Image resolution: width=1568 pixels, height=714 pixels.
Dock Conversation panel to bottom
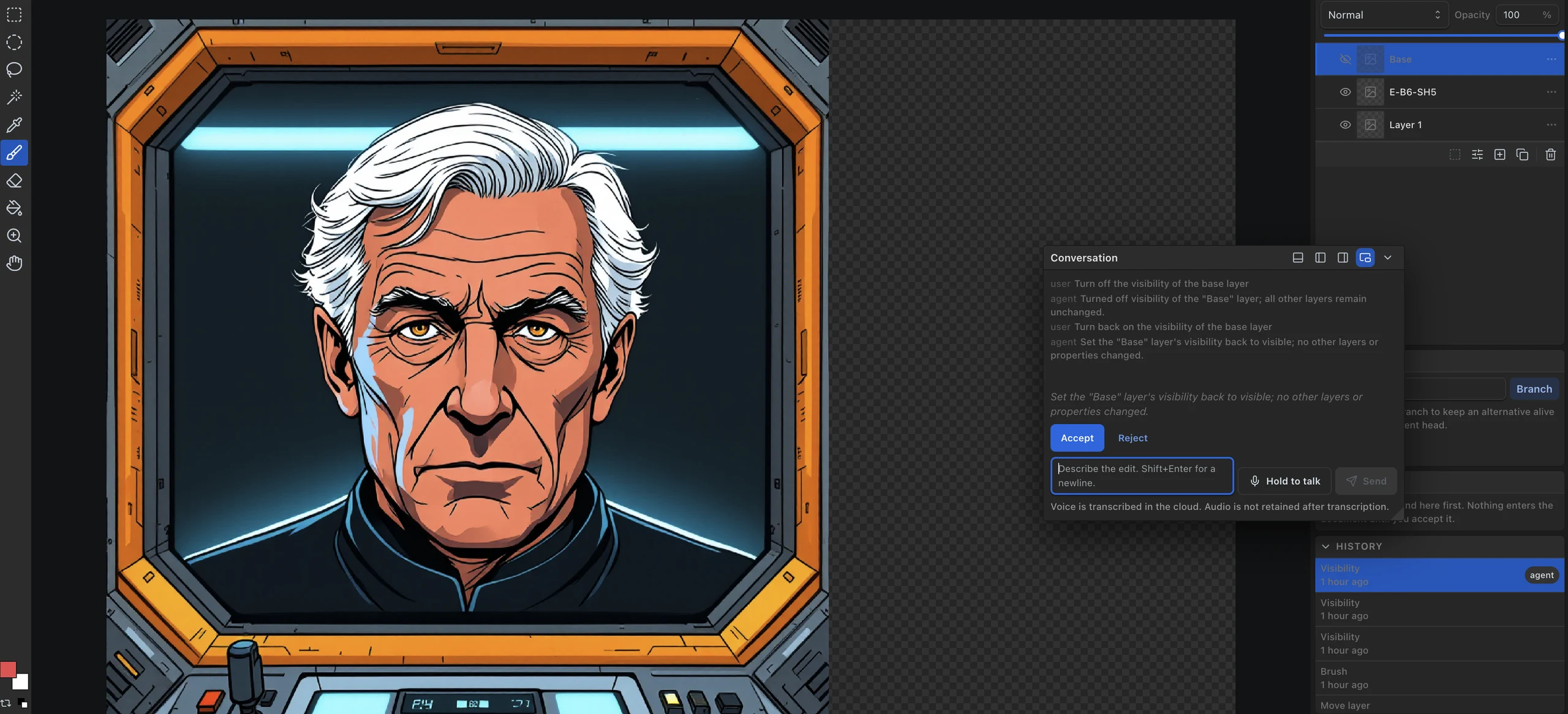[x=1297, y=258]
